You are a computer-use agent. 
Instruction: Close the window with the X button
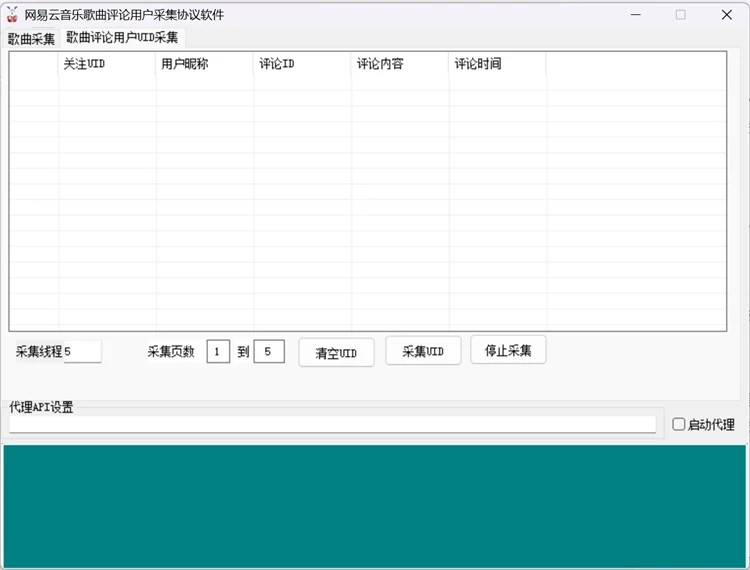click(x=727, y=15)
